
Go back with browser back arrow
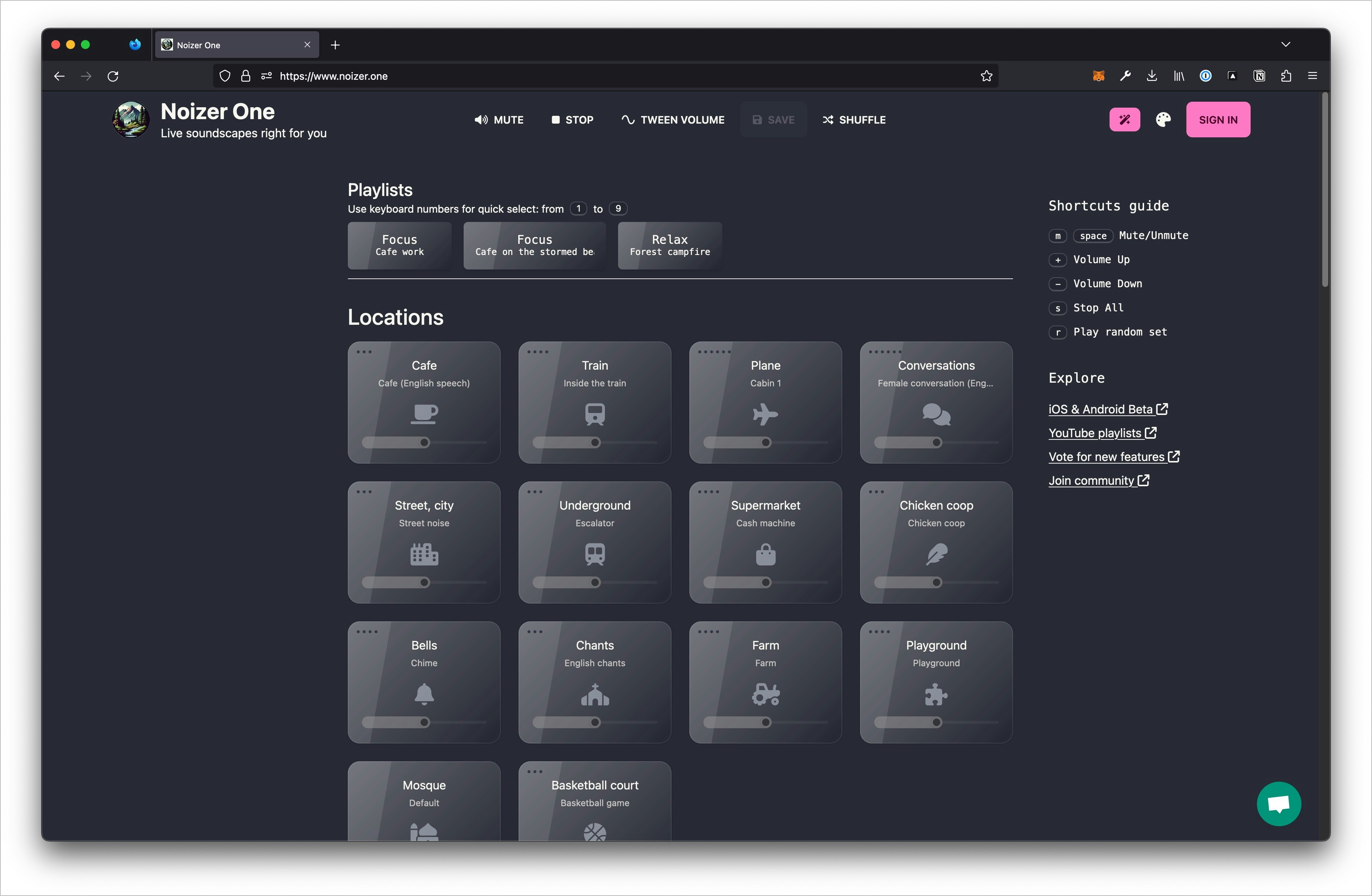tap(59, 76)
